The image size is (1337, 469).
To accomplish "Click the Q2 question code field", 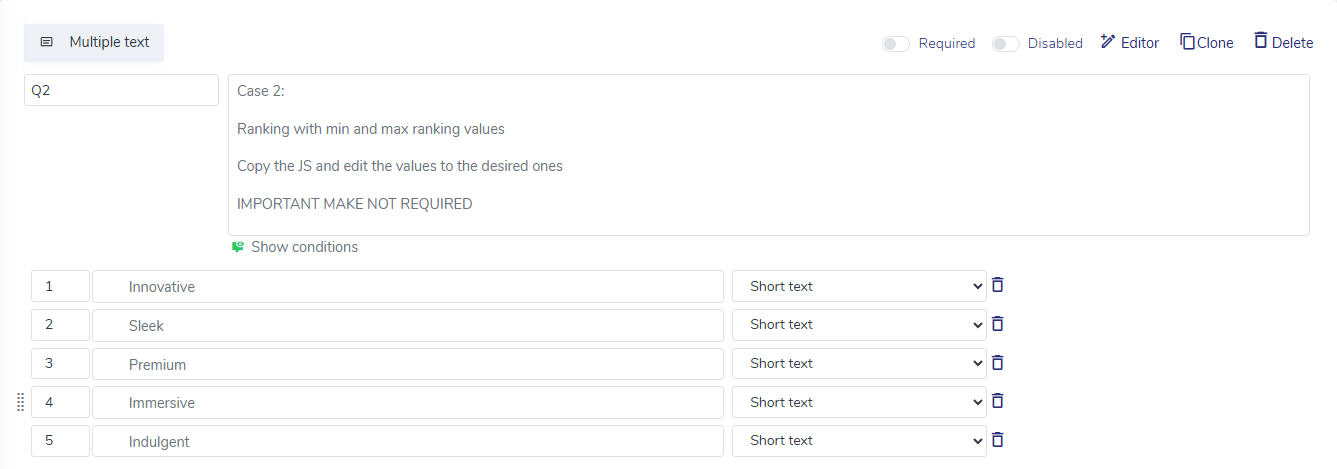I will point(121,90).
